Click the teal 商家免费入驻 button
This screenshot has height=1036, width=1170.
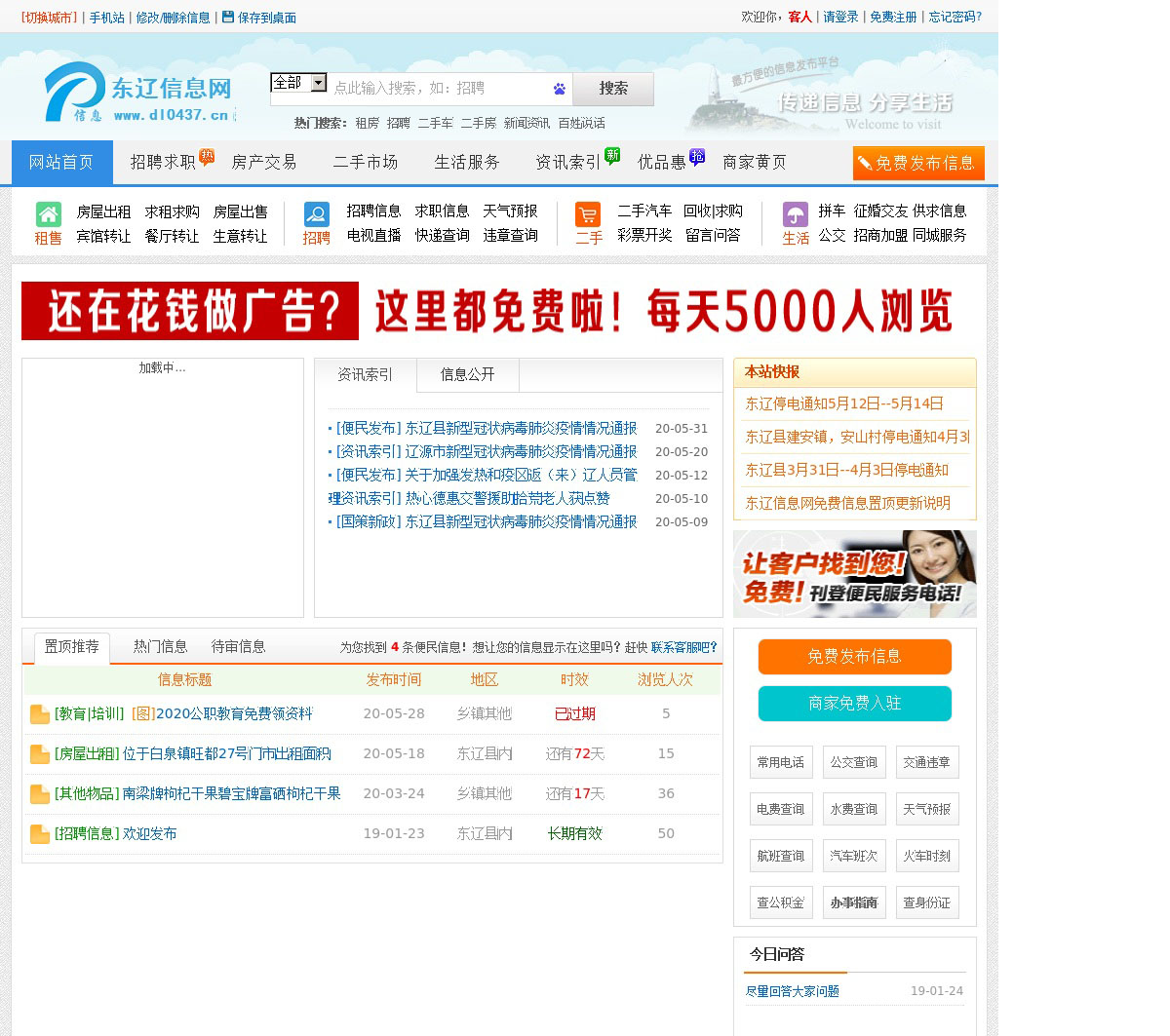[x=854, y=704]
